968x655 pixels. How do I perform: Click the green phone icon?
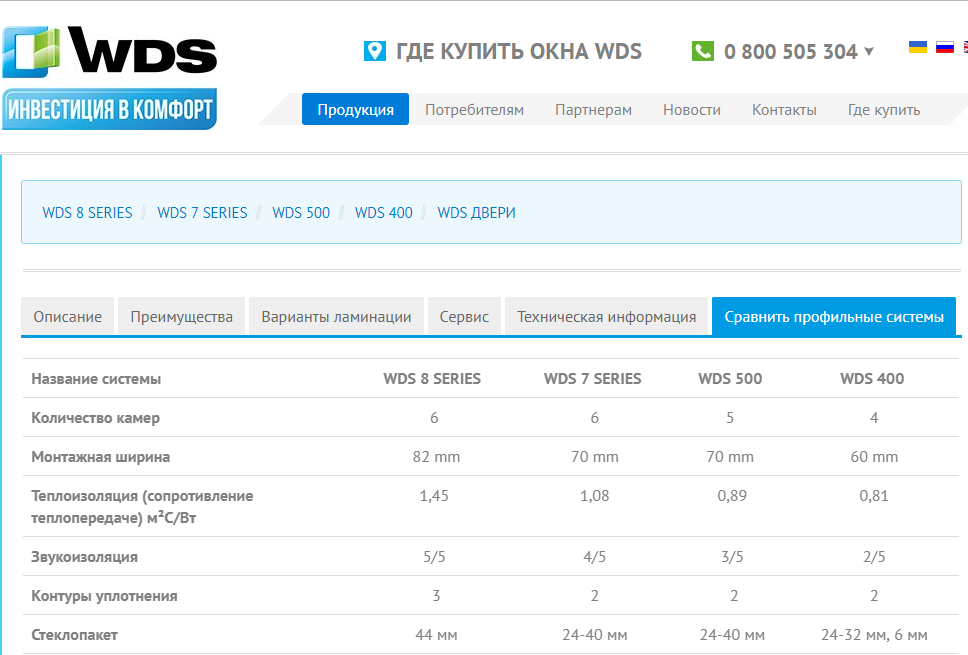click(703, 51)
